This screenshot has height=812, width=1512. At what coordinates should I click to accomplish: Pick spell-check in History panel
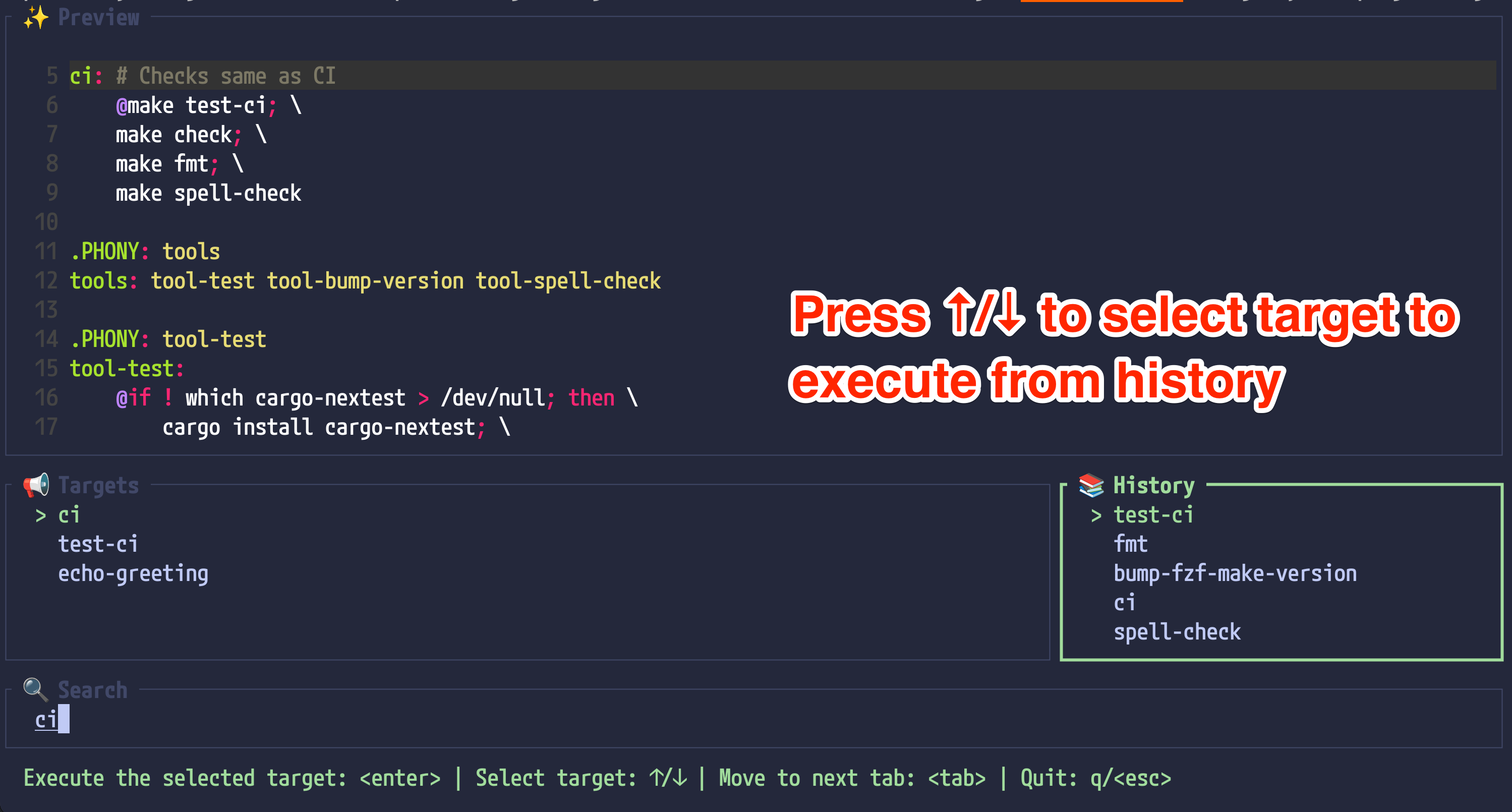coord(1177,632)
